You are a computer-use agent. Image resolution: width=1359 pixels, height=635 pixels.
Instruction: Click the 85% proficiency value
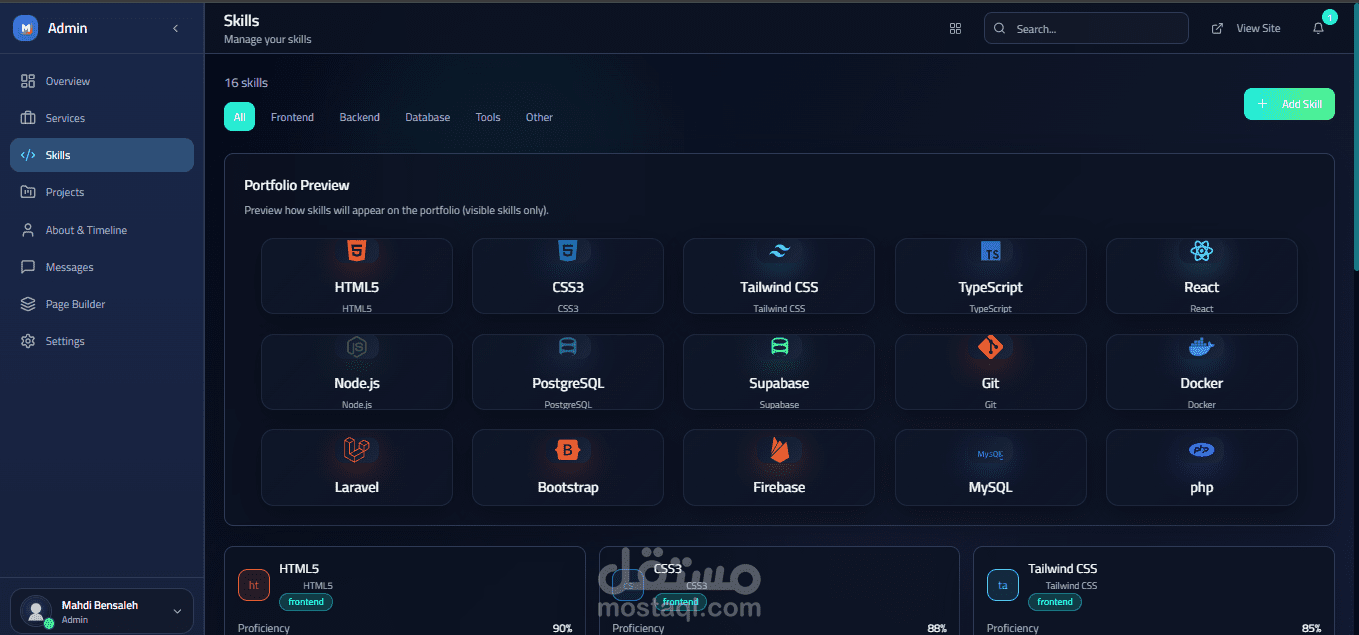pos(1311,628)
